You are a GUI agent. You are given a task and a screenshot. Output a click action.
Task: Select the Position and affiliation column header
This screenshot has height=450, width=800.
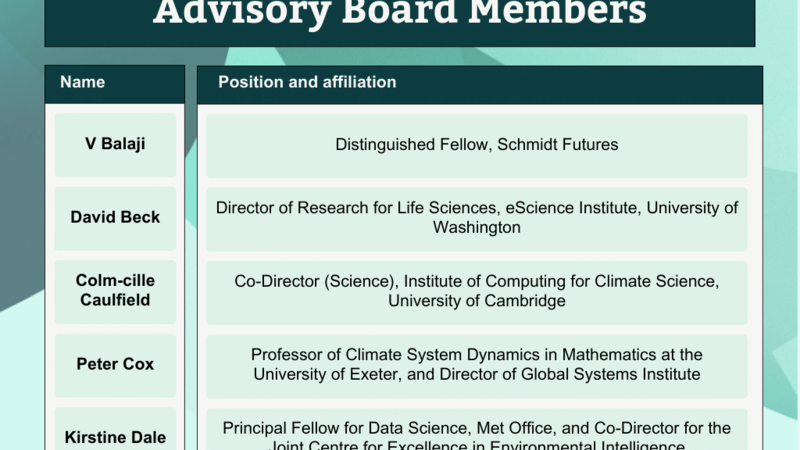(x=479, y=83)
